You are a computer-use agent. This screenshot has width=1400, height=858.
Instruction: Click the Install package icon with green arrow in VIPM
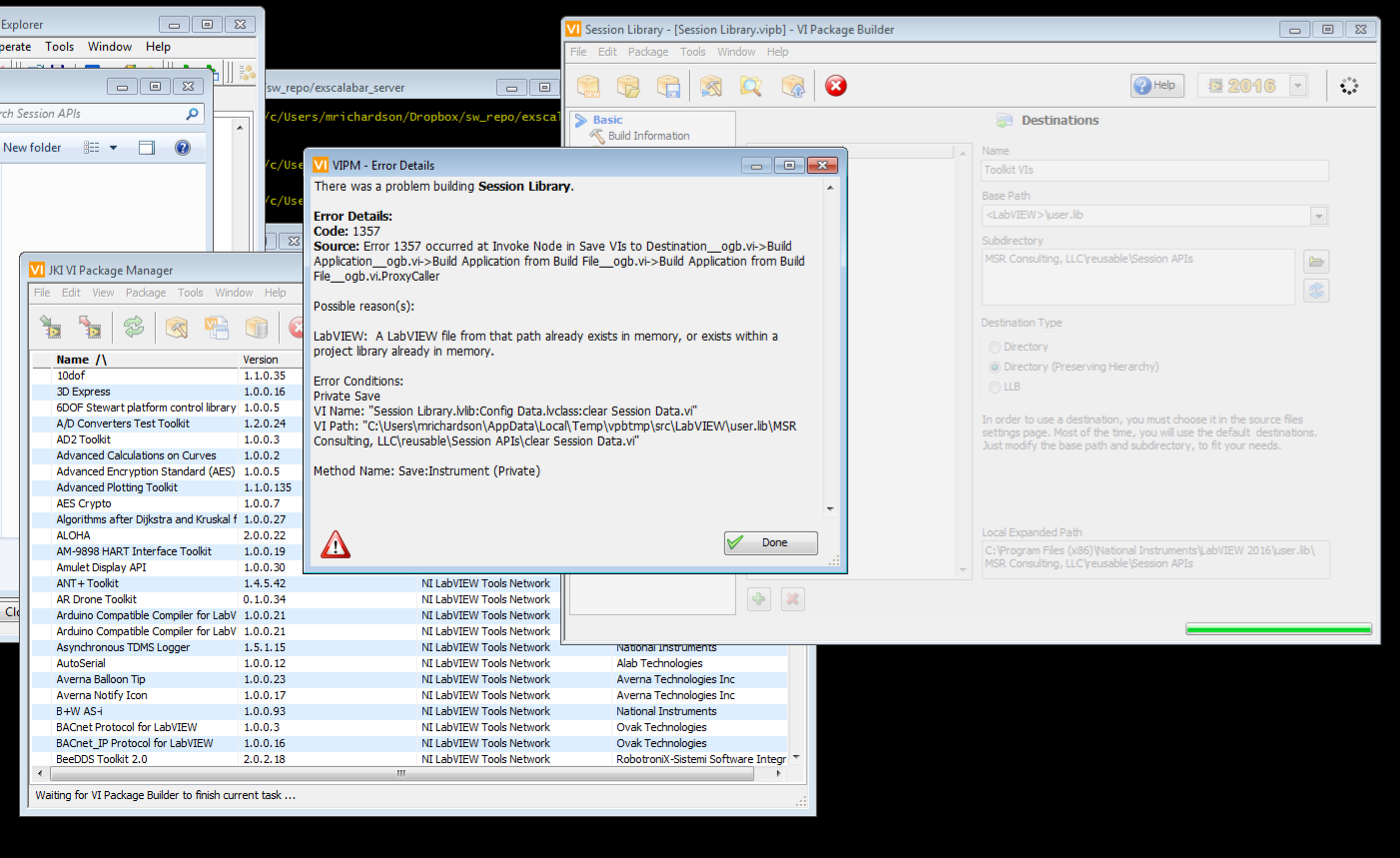(50, 327)
